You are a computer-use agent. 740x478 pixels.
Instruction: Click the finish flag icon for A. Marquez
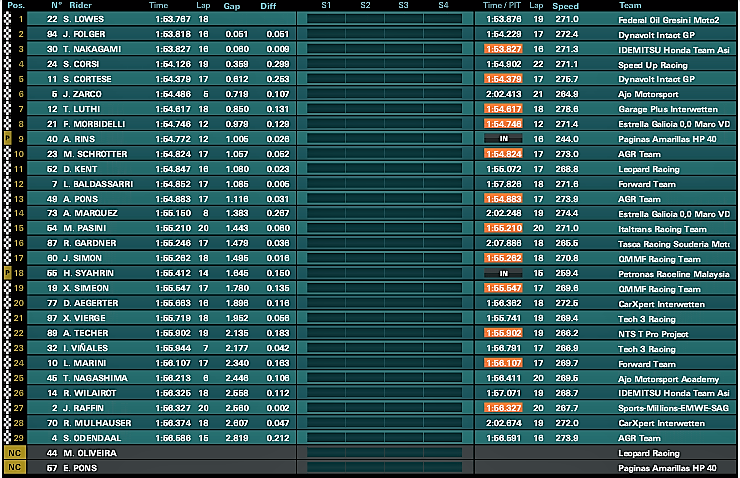(x=8, y=213)
